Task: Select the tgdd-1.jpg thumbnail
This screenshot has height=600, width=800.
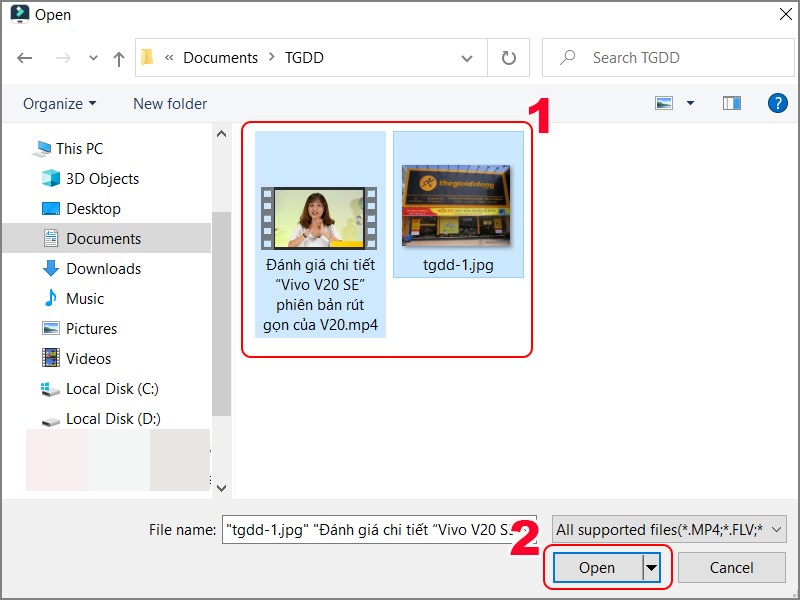Action: pyautogui.click(x=458, y=203)
